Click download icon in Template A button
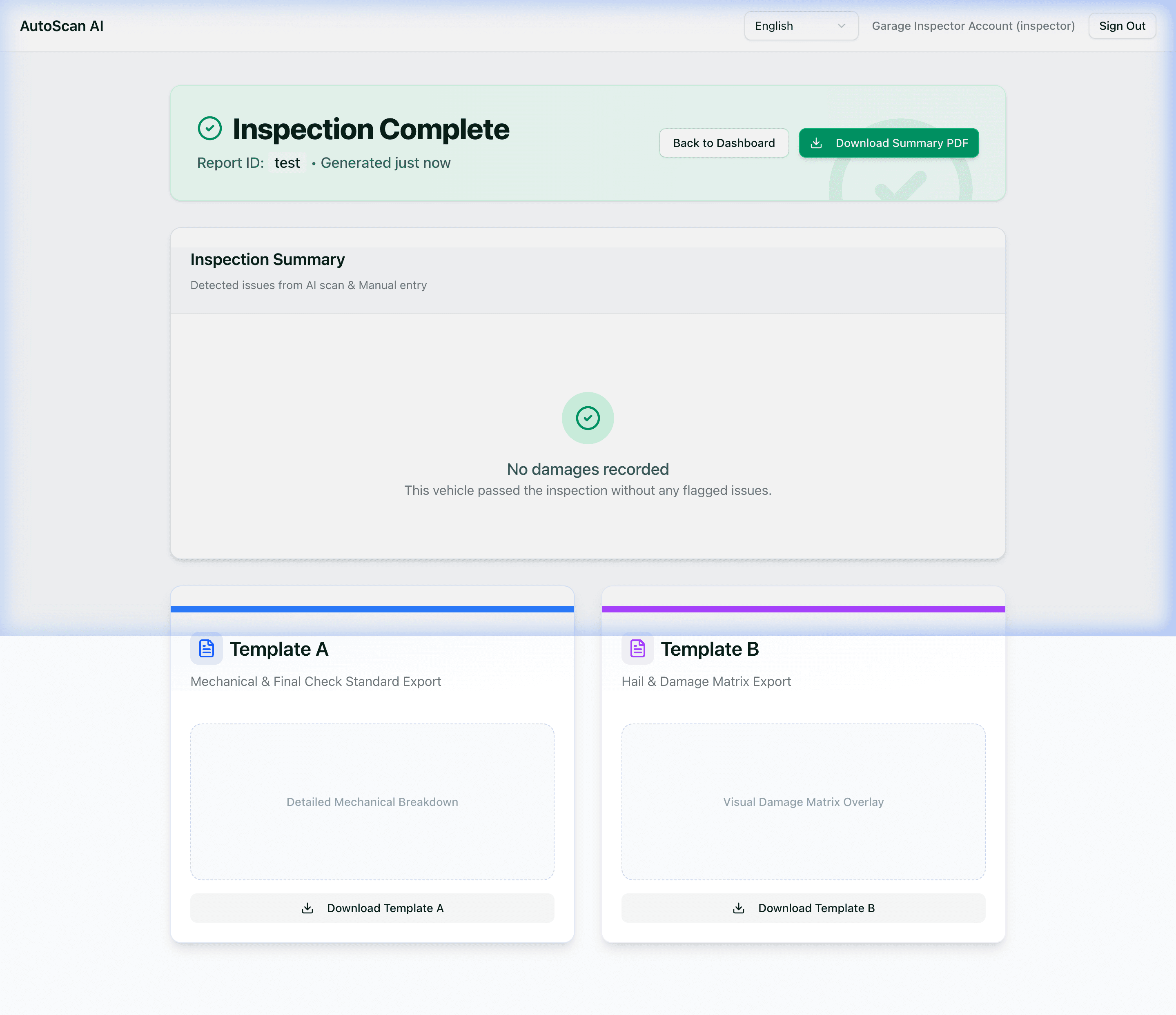Screen dimensions: 1176x1015 click(307, 908)
